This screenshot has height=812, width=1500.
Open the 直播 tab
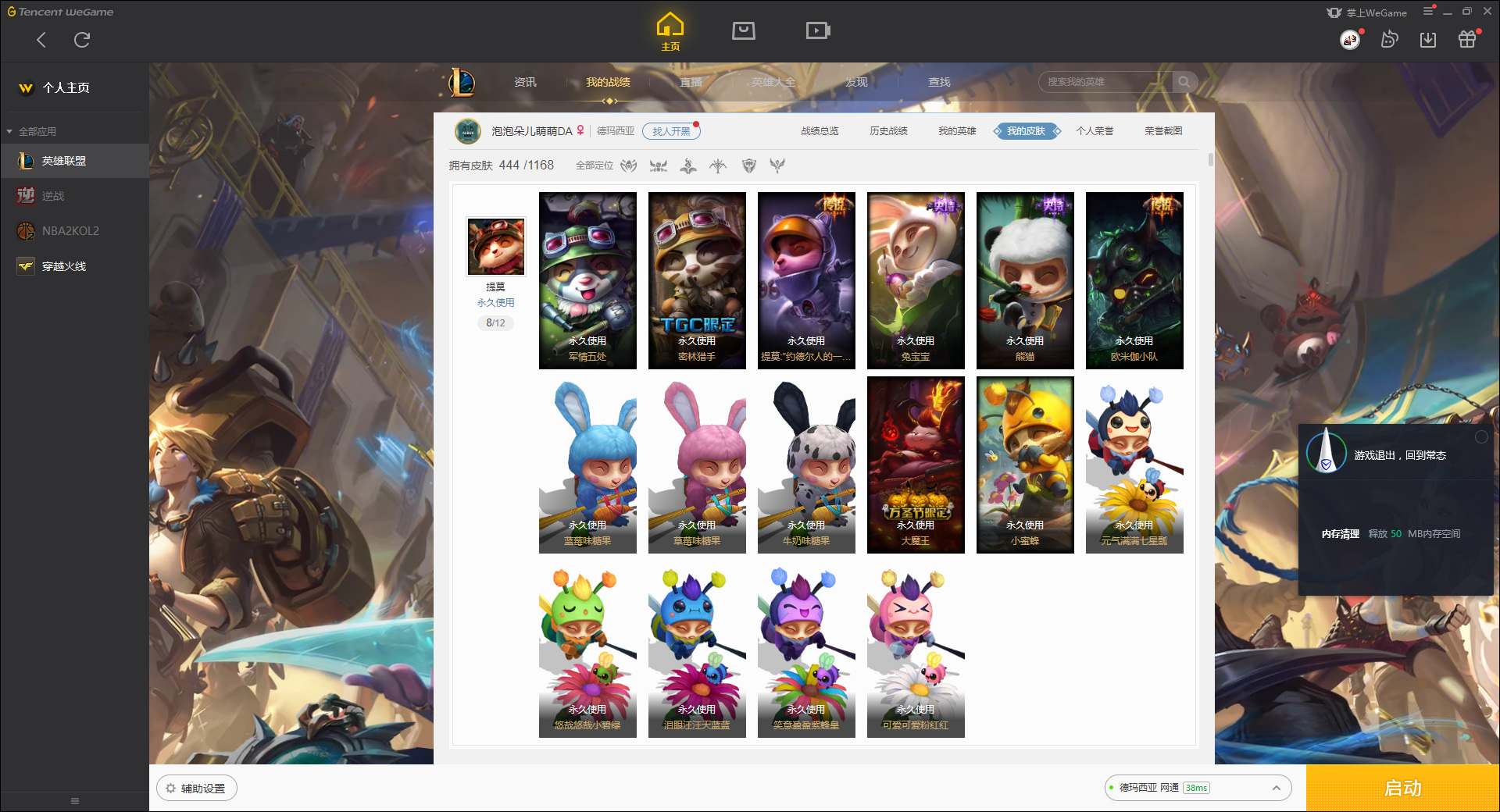click(691, 82)
